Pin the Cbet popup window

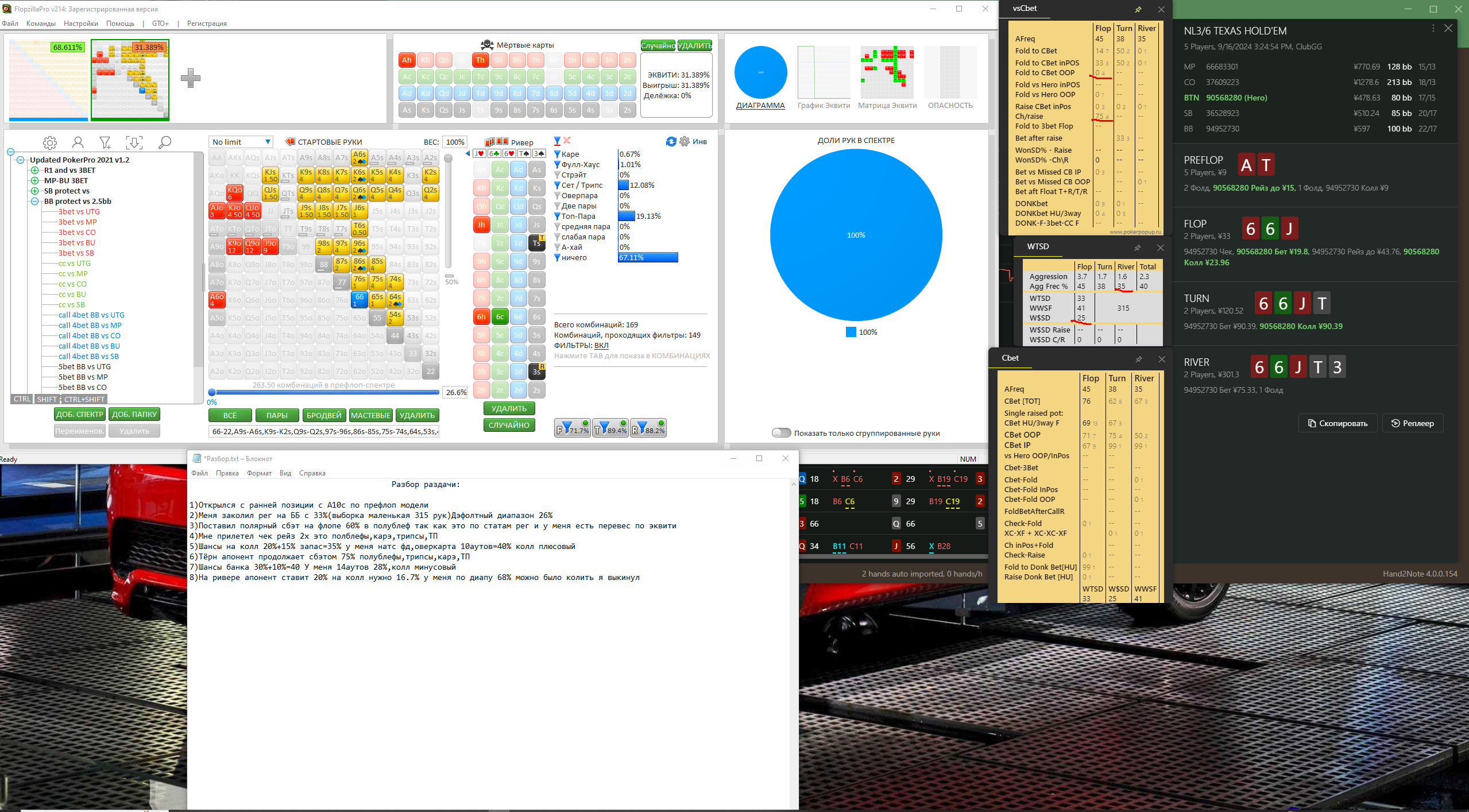(x=1138, y=359)
